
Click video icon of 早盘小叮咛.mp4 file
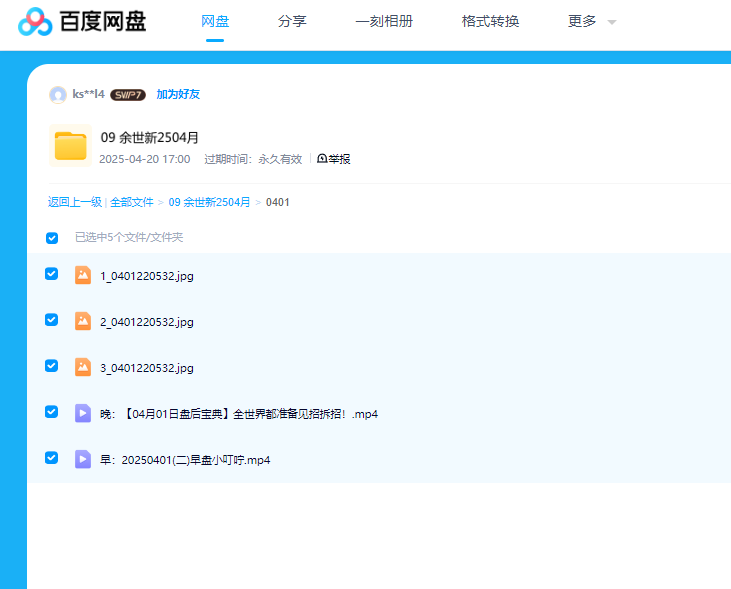coord(83,459)
